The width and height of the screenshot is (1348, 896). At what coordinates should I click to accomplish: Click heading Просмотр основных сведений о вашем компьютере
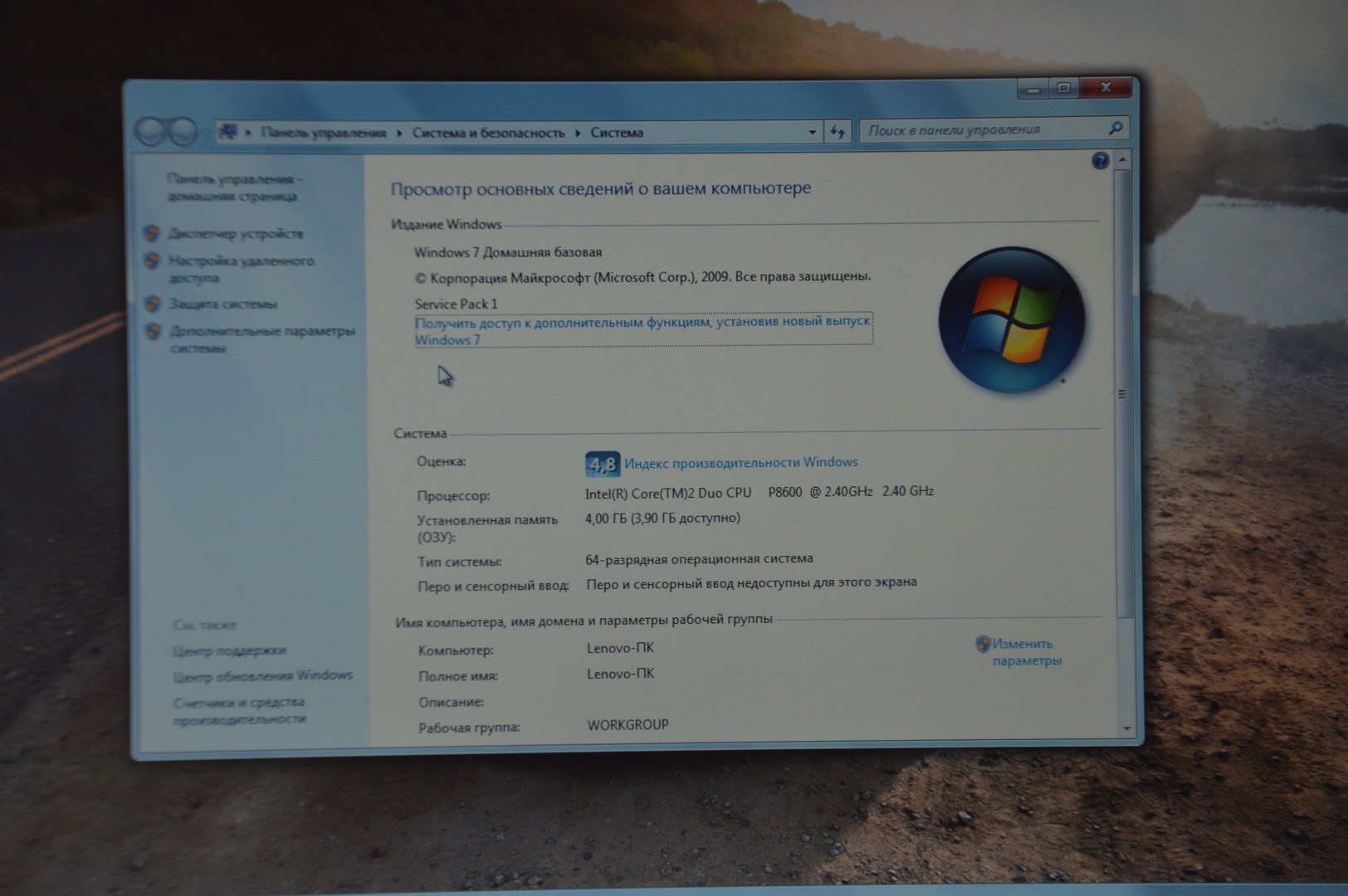(601, 189)
